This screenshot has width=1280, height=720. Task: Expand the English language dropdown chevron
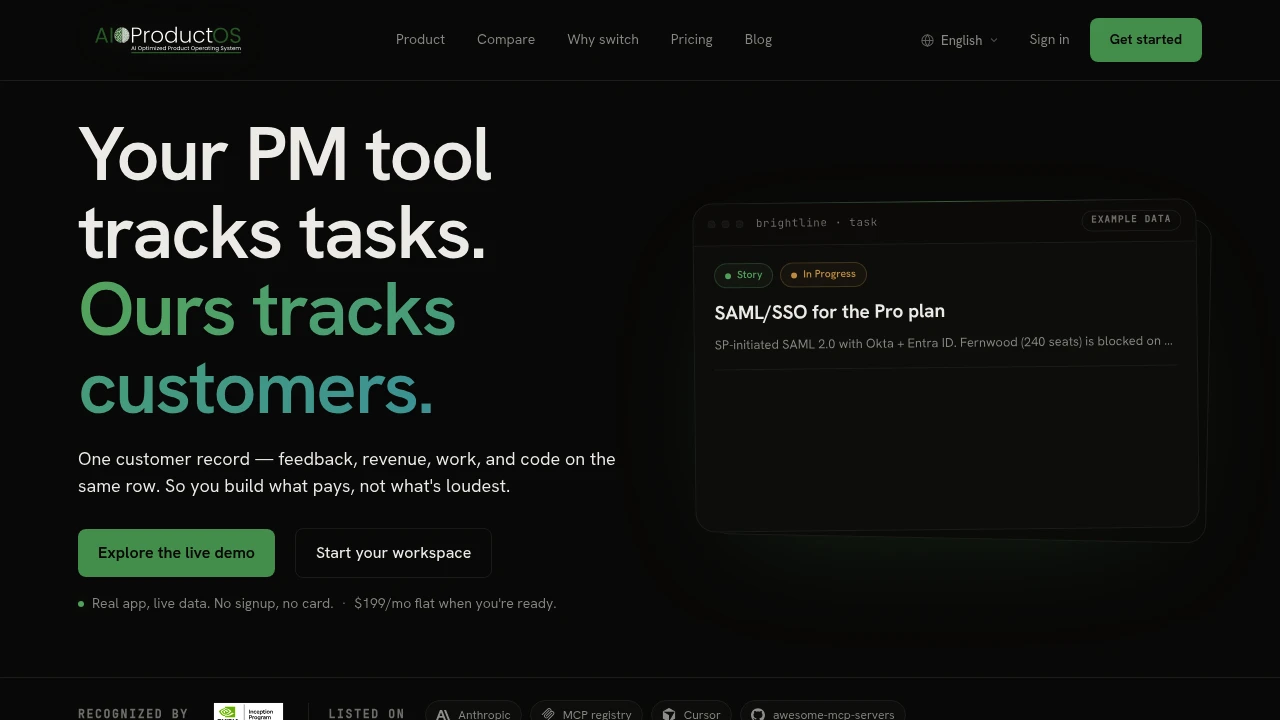[x=994, y=40]
